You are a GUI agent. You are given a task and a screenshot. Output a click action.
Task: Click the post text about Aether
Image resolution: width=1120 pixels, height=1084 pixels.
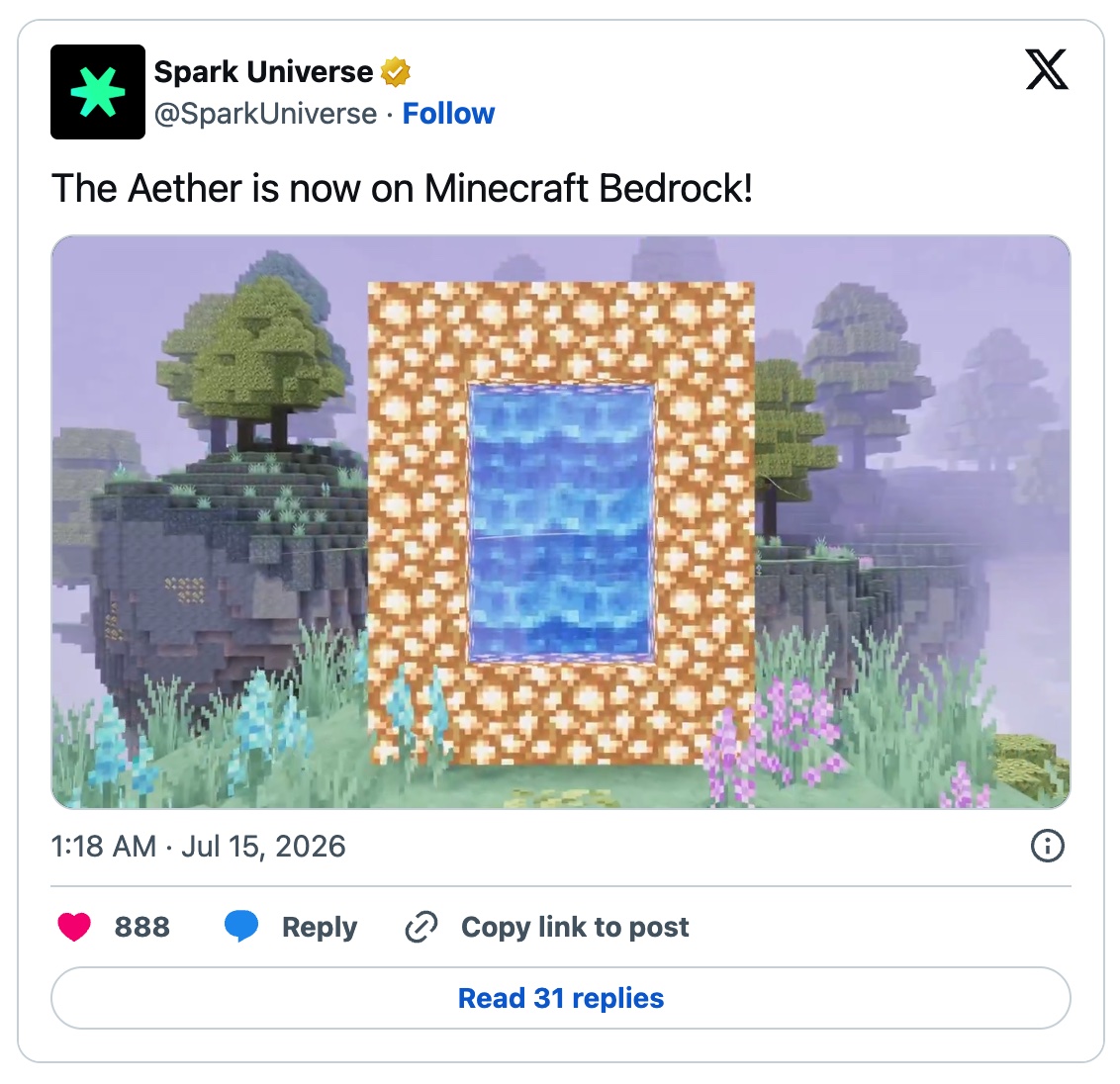[402, 189]
